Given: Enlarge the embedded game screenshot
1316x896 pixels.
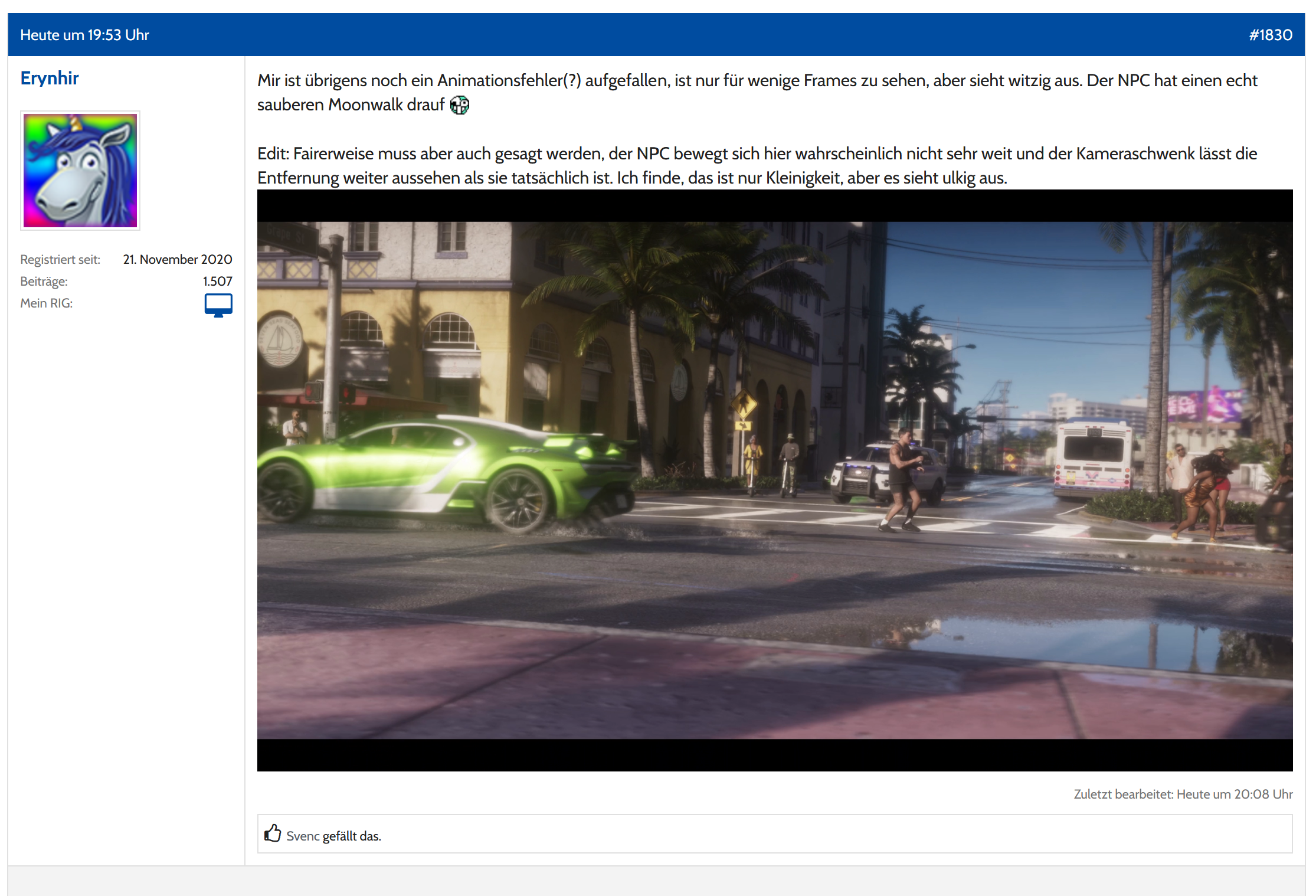Looking at the screenshot, I should tap(775, 480).
